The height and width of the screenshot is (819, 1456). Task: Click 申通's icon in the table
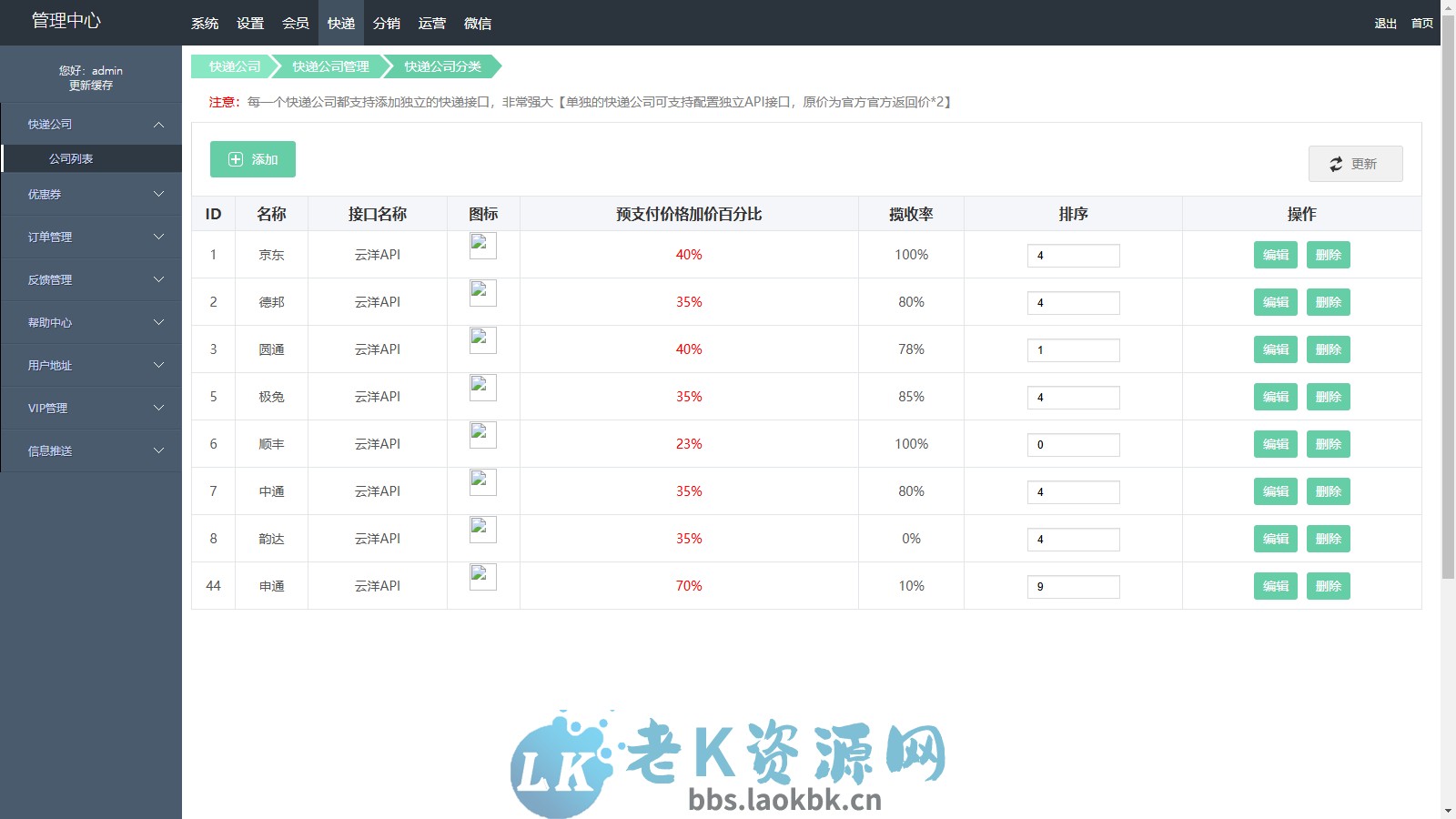pos(482,577)
